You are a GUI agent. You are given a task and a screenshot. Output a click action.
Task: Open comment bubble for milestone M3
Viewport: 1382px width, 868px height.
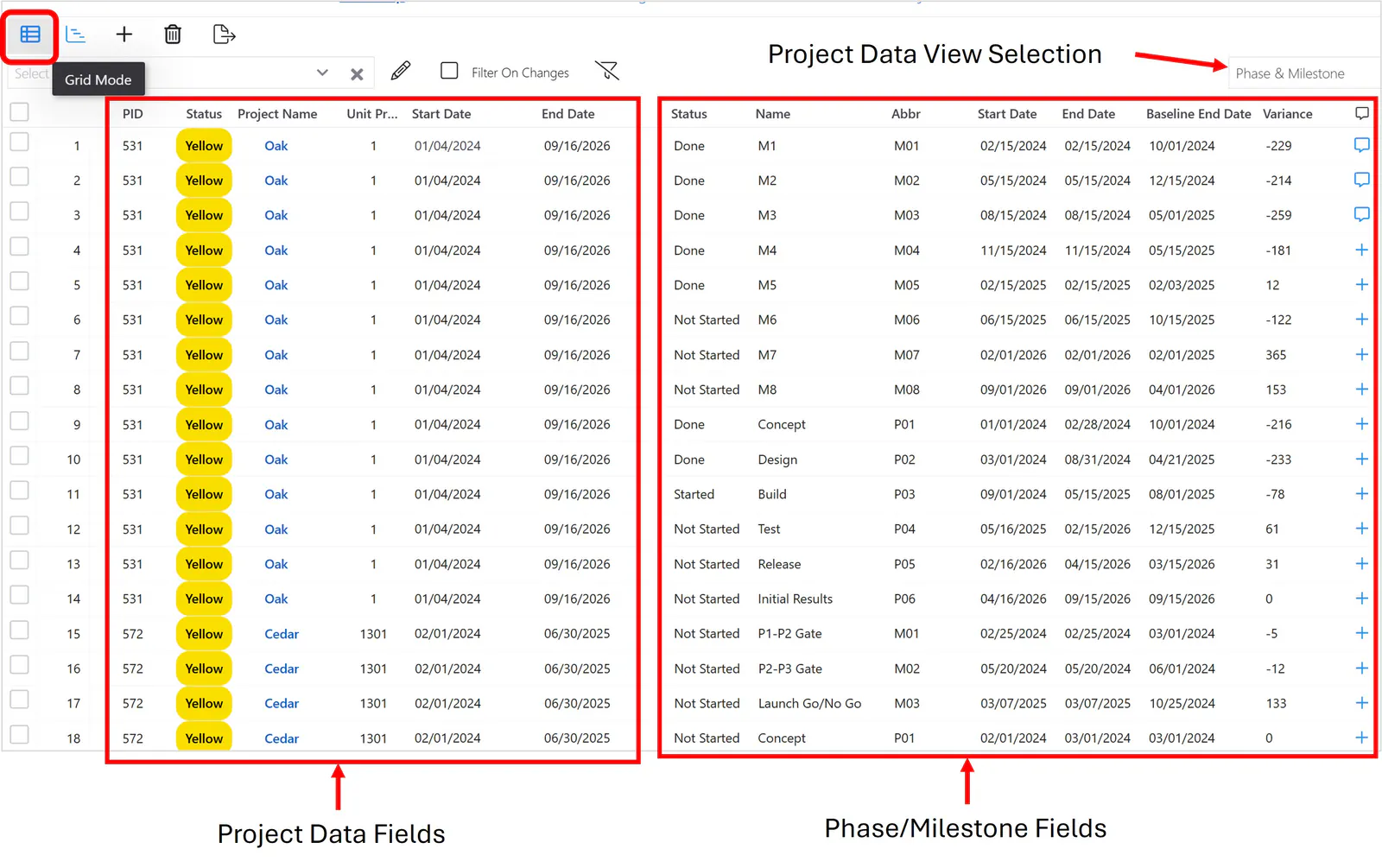pos(1362,214)
